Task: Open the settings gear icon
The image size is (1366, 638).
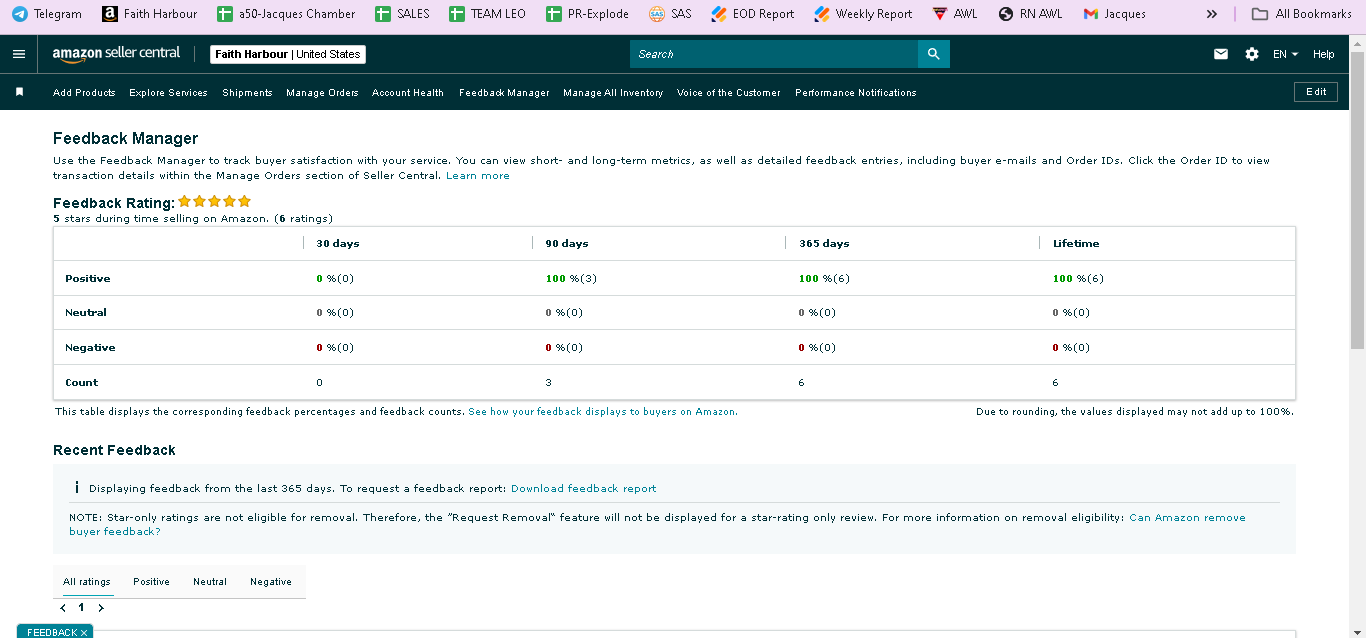Action: [x=1252, y=54]
